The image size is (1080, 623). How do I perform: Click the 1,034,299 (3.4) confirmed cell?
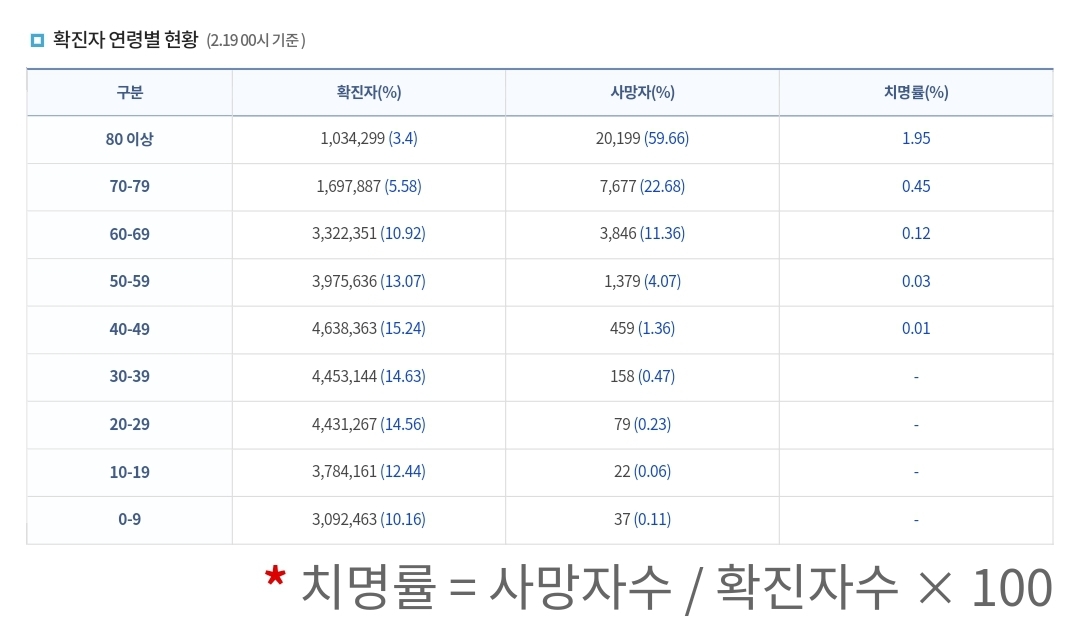point(368,138)
